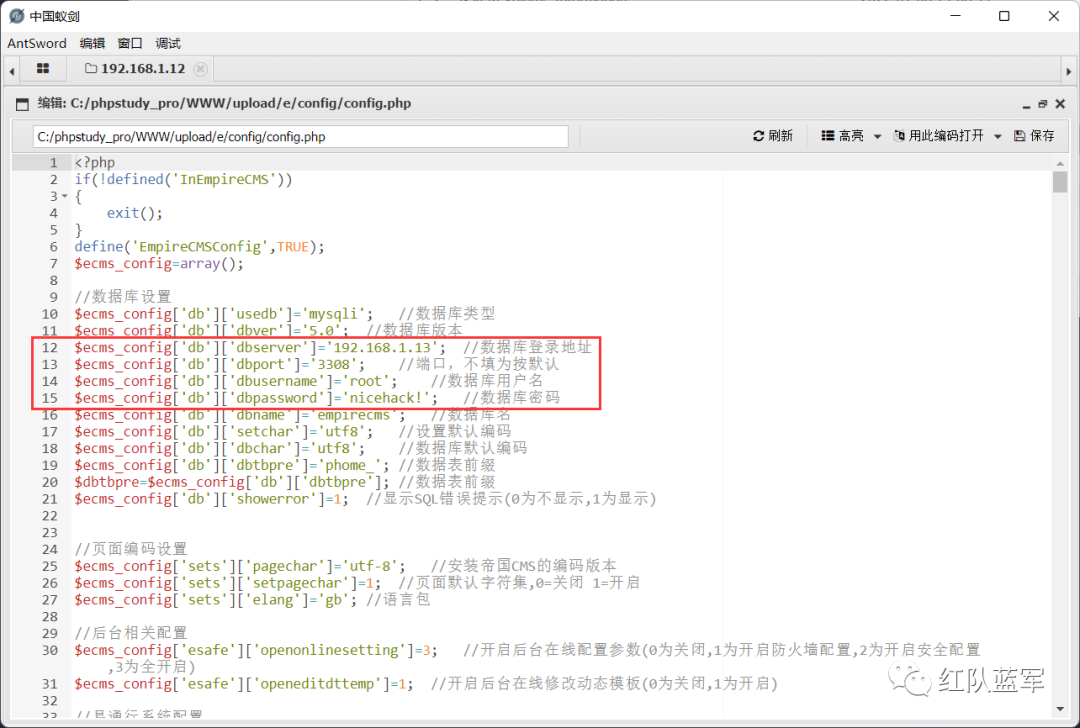Screen dimensions: 1080x728
Task: Open the AntSword menu
Action: coord(37,43)
